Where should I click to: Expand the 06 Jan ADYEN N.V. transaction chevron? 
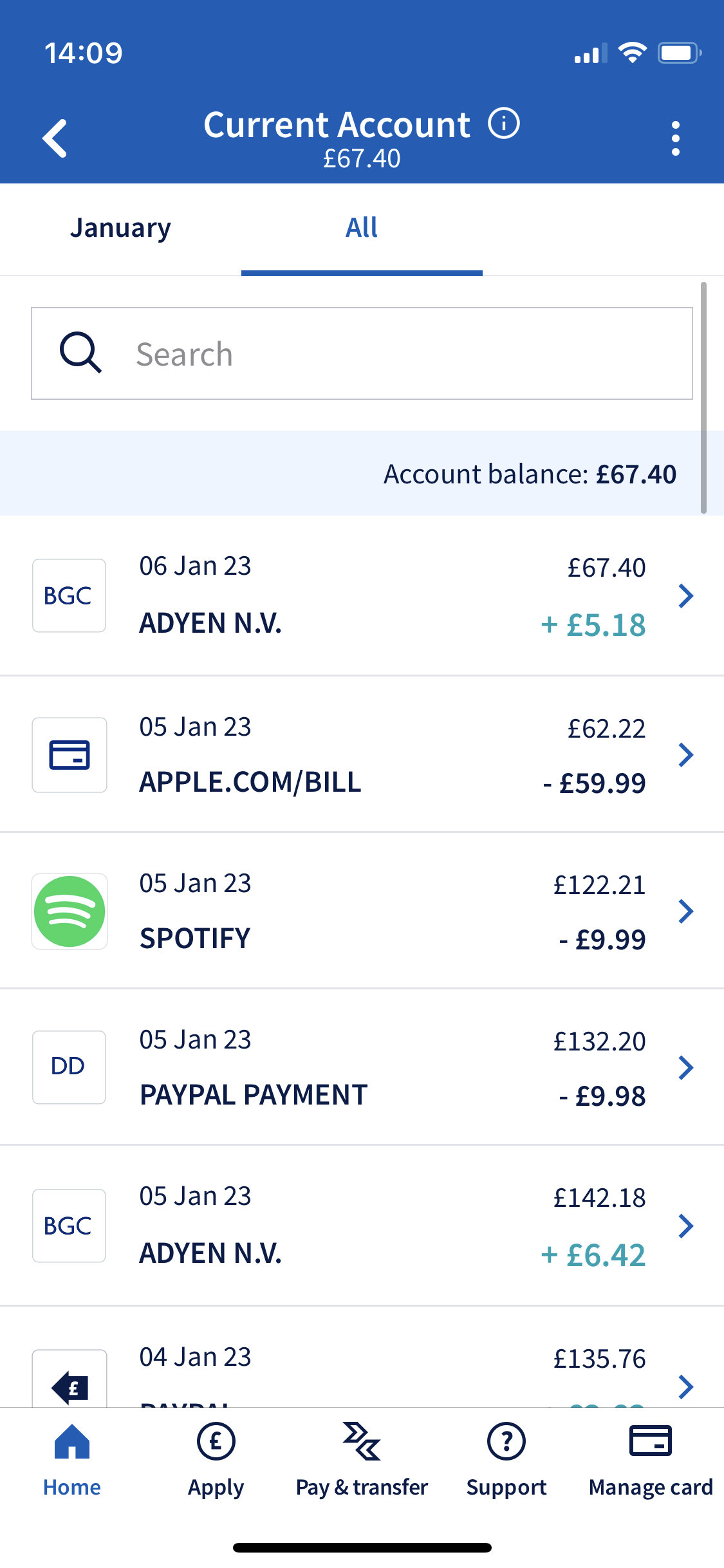685,595
